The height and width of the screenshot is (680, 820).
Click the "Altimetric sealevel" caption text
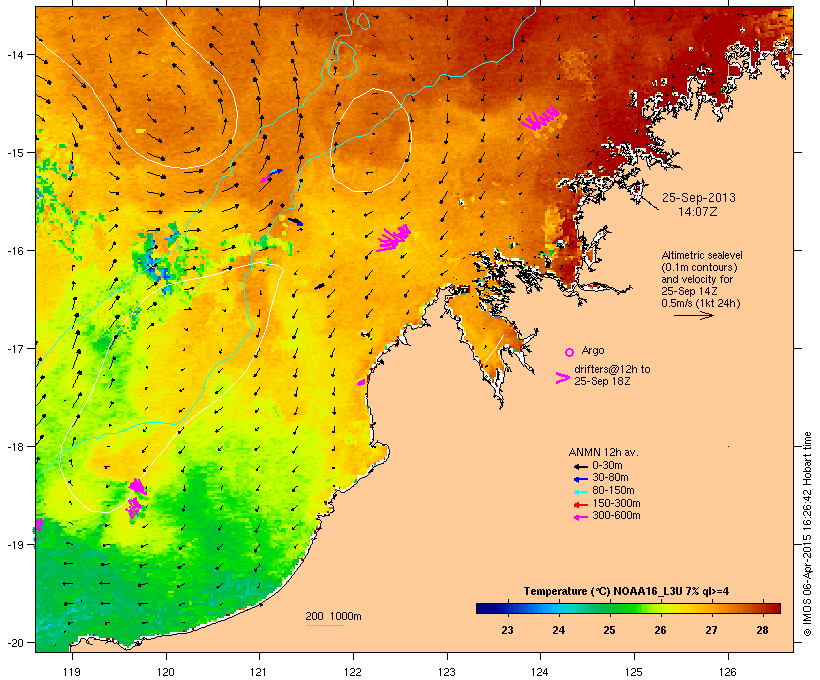pyautogui.click(x=702, y=255)
